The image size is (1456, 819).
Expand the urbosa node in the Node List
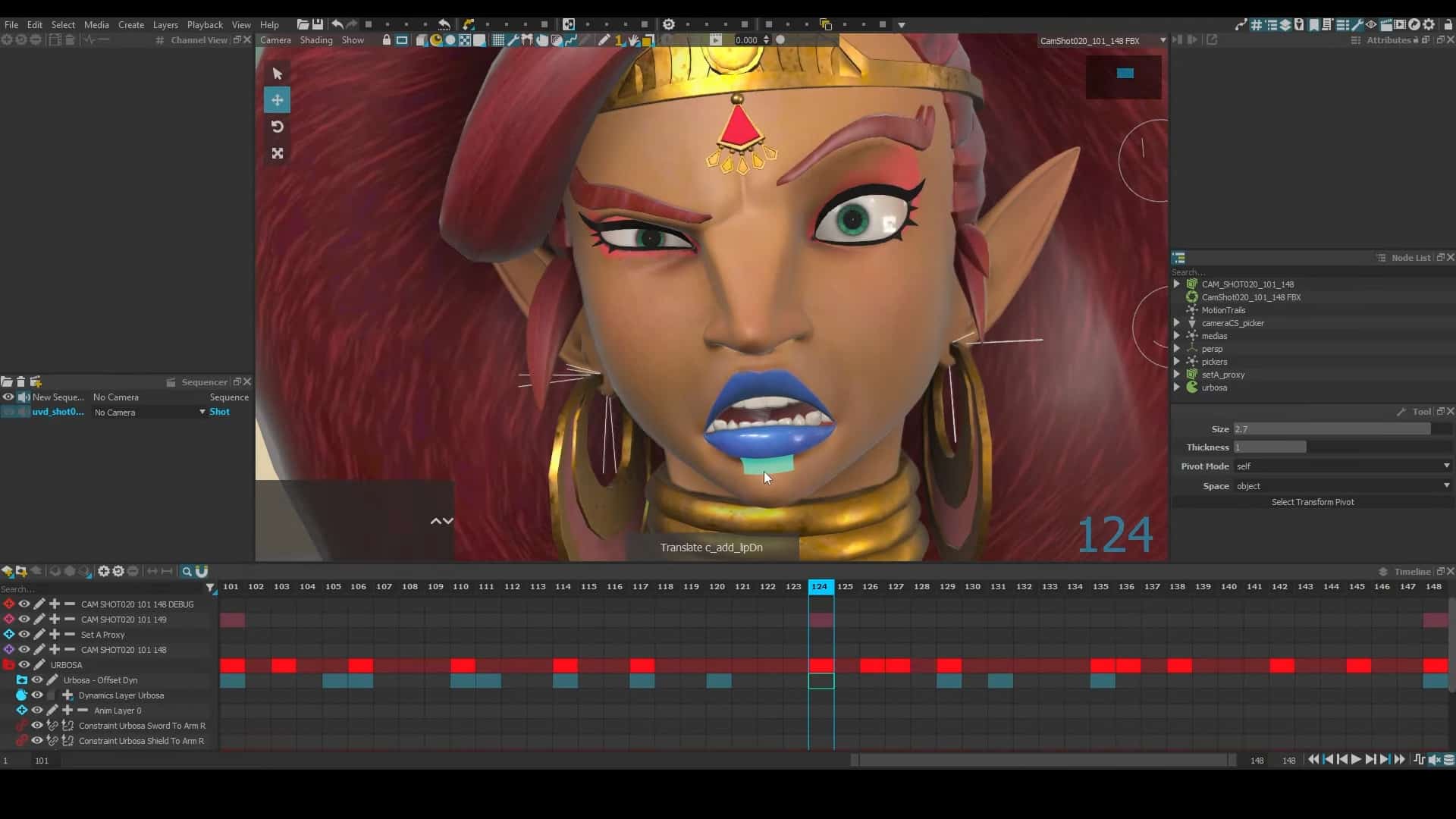1177,387
